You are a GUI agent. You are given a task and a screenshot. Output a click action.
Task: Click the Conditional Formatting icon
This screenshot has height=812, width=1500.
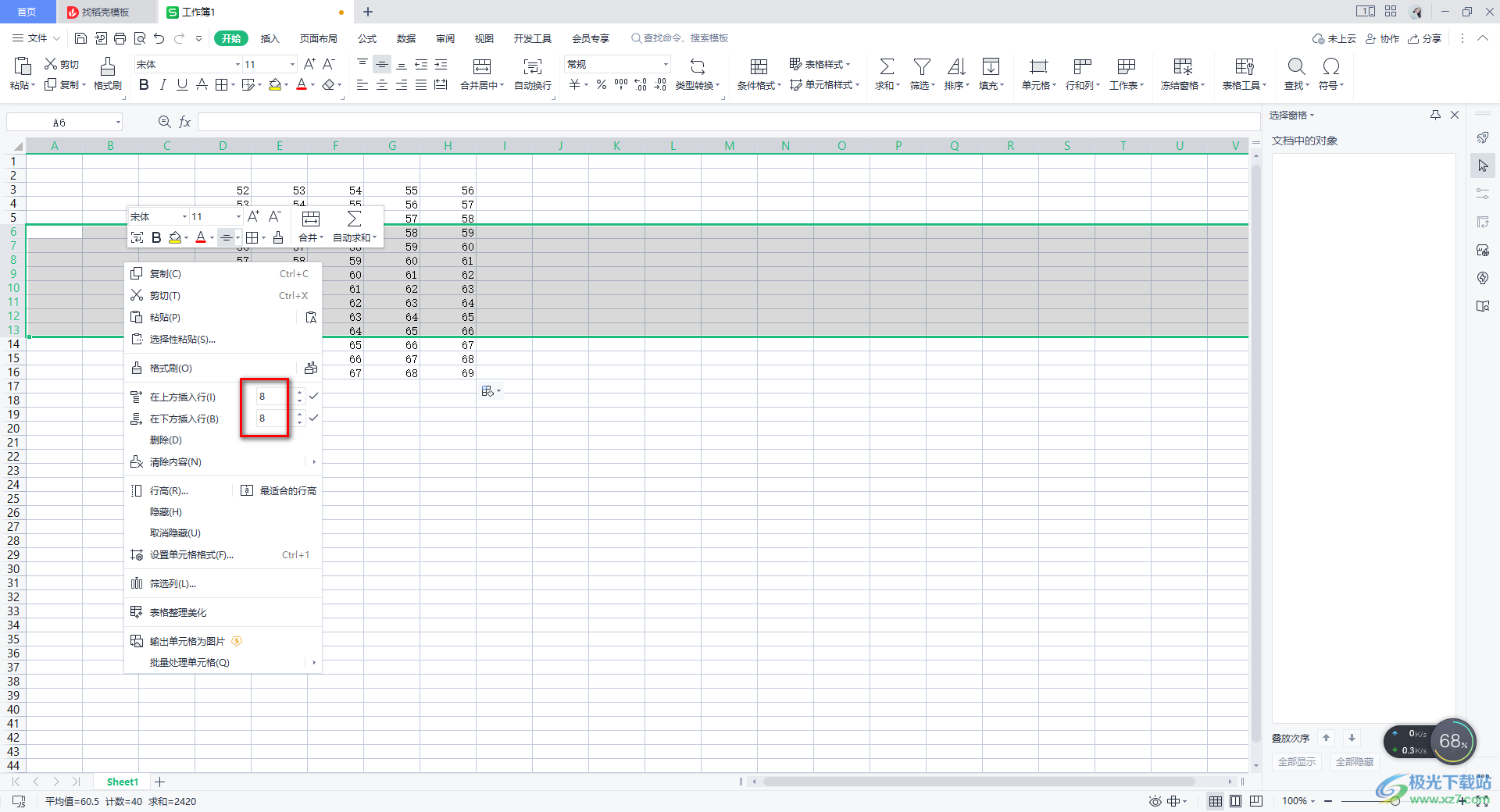coord(759,66)
